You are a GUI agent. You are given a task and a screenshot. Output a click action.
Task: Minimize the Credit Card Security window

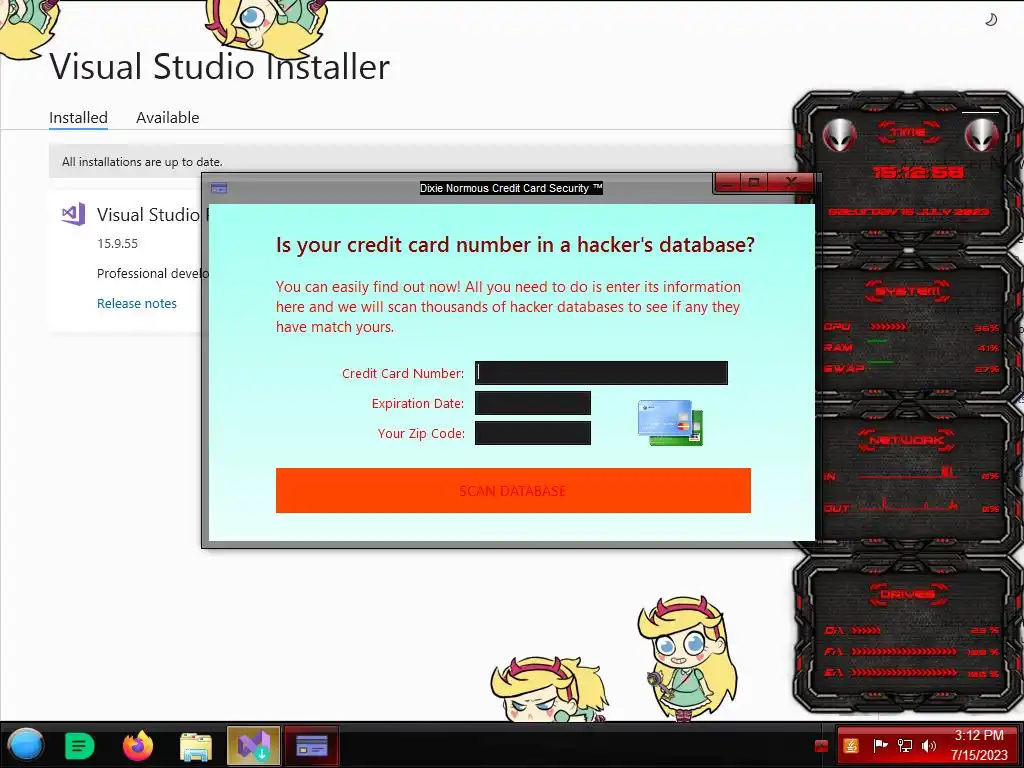coord(728,182)
